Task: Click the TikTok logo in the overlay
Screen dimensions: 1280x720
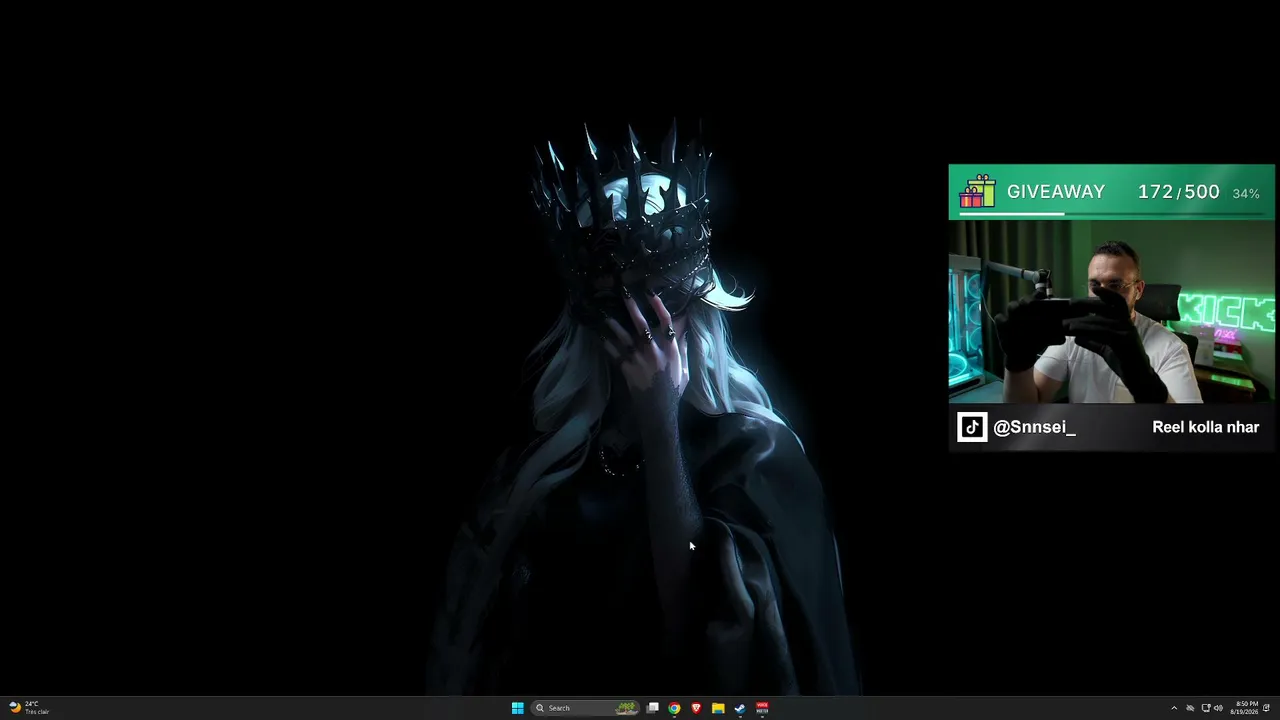Action: coord(972,427)
